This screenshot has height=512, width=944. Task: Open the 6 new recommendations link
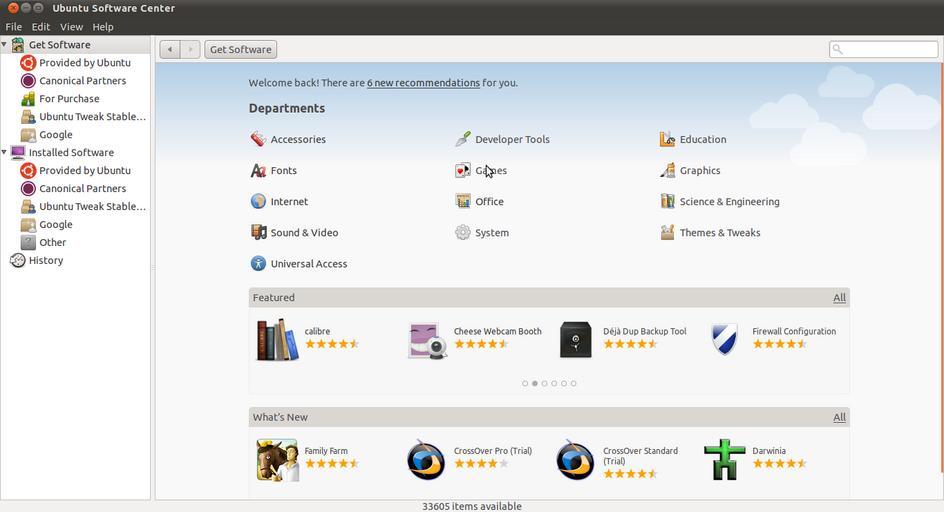point(423,83)
